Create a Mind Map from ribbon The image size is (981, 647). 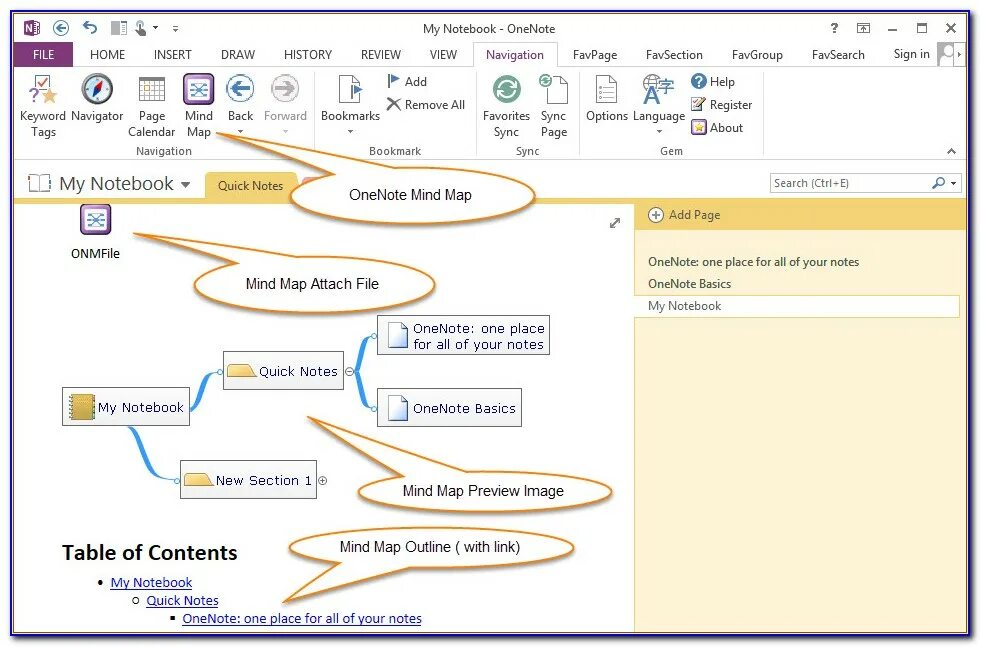[x=198, y=105]
